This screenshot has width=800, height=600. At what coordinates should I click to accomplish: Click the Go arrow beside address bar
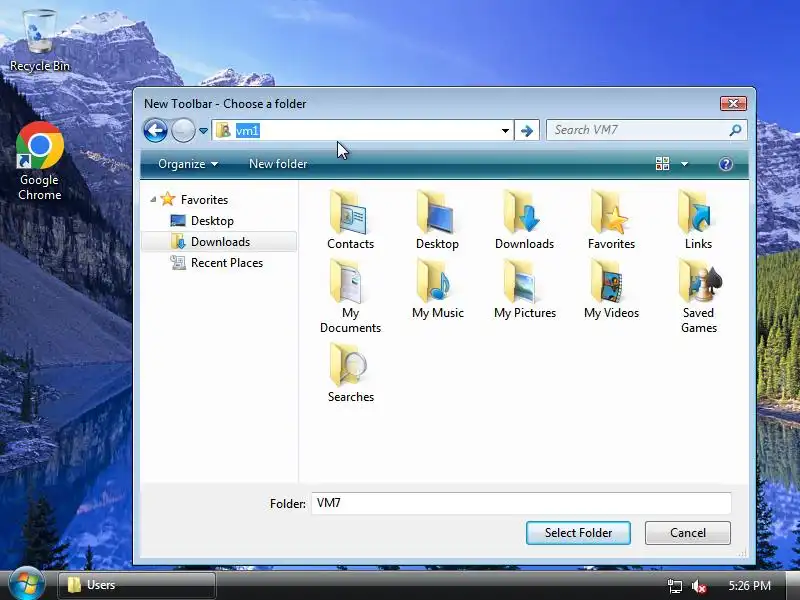(x=527, y=131)
